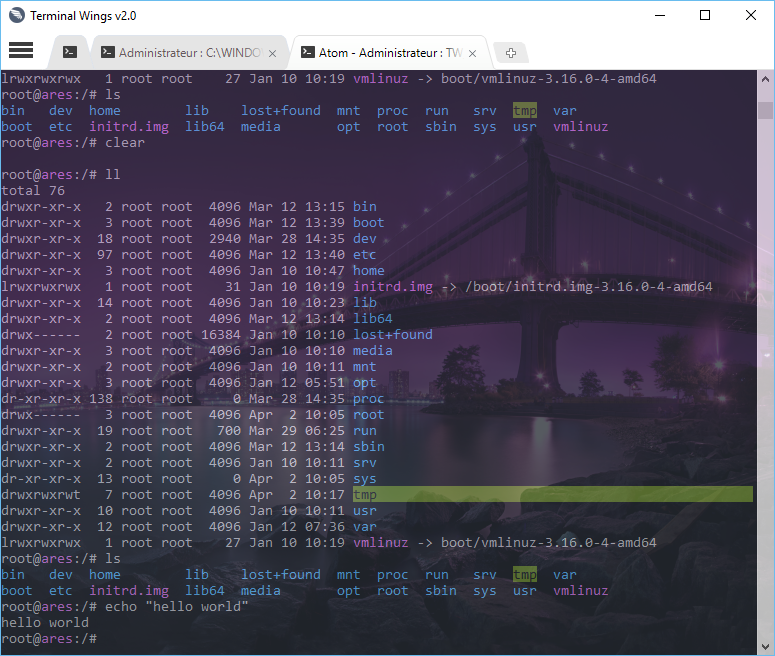Select the Atom - Administrateur tab
775x656 pixels.
click(390, 53)
